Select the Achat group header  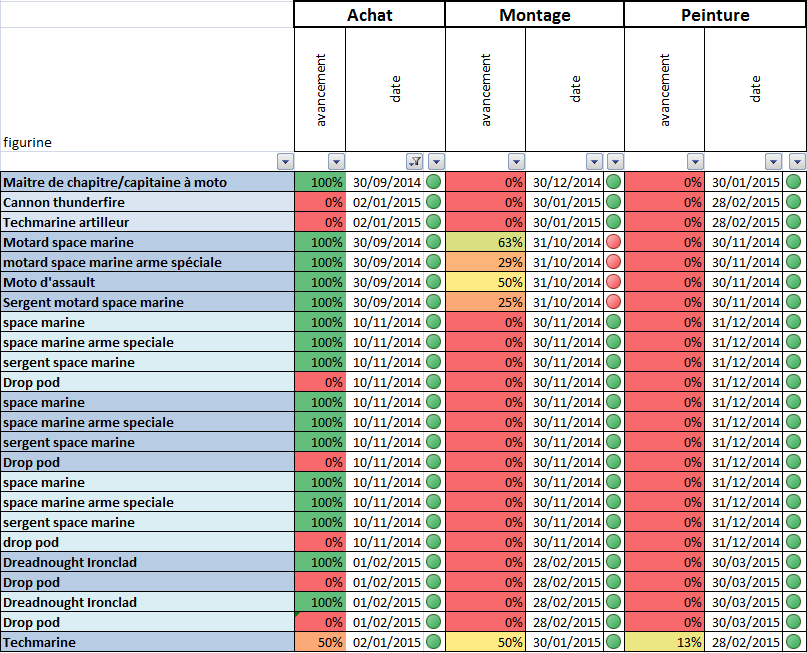point(370,14)
